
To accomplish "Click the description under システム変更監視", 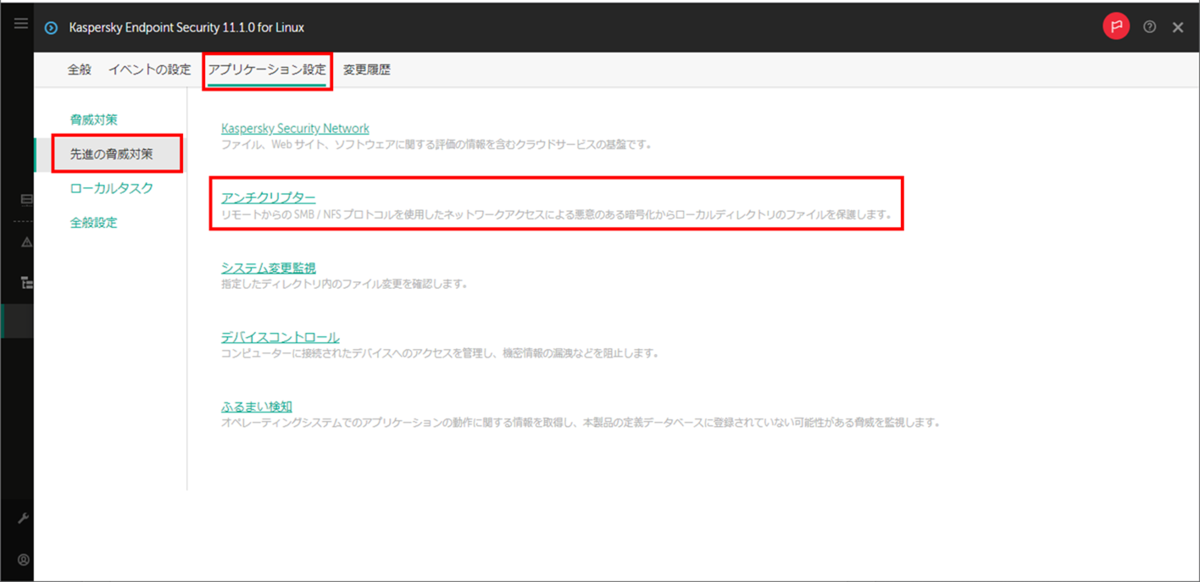I will point(344,284).
